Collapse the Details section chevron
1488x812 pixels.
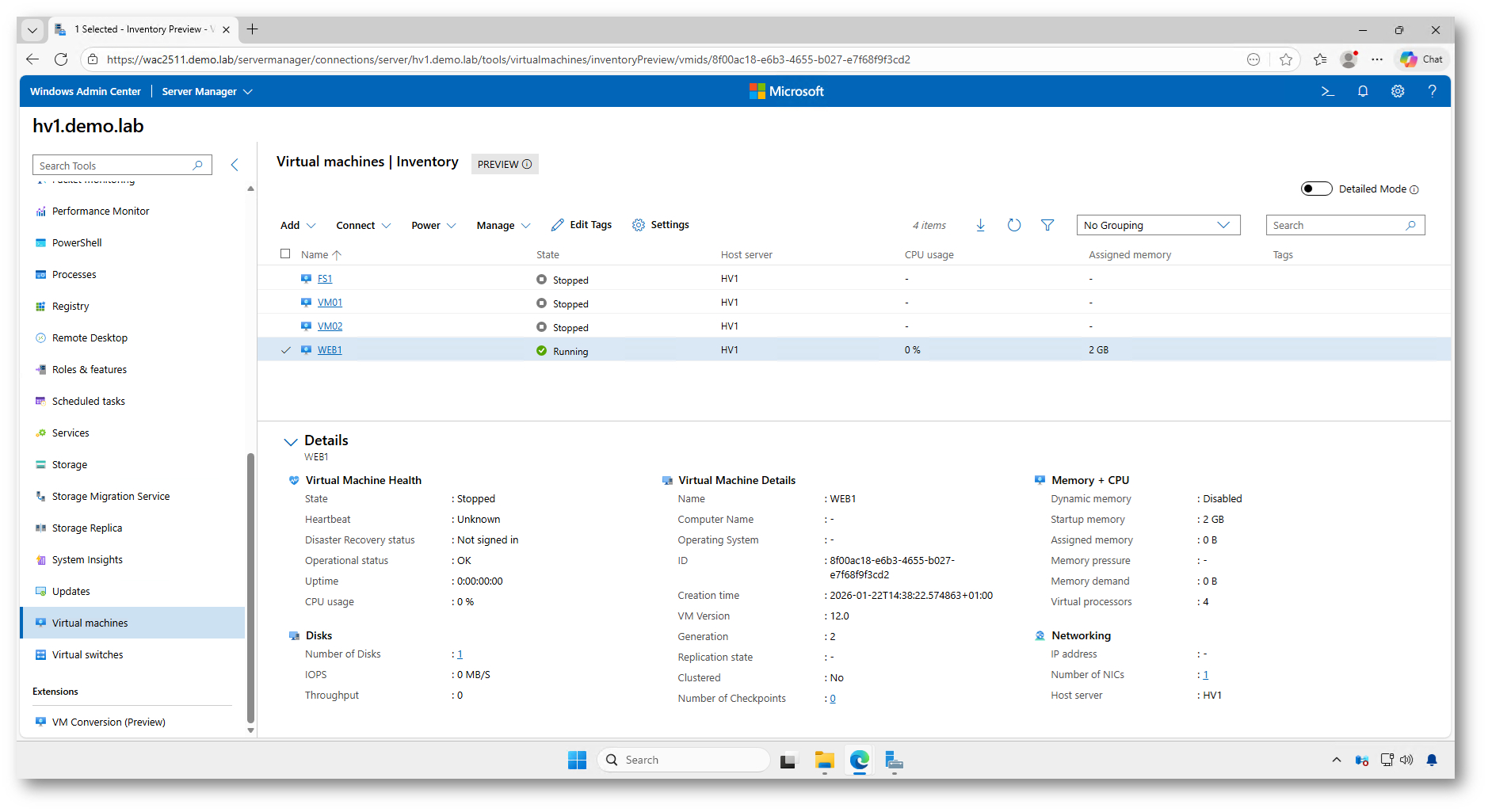click(x=291, y=441)
